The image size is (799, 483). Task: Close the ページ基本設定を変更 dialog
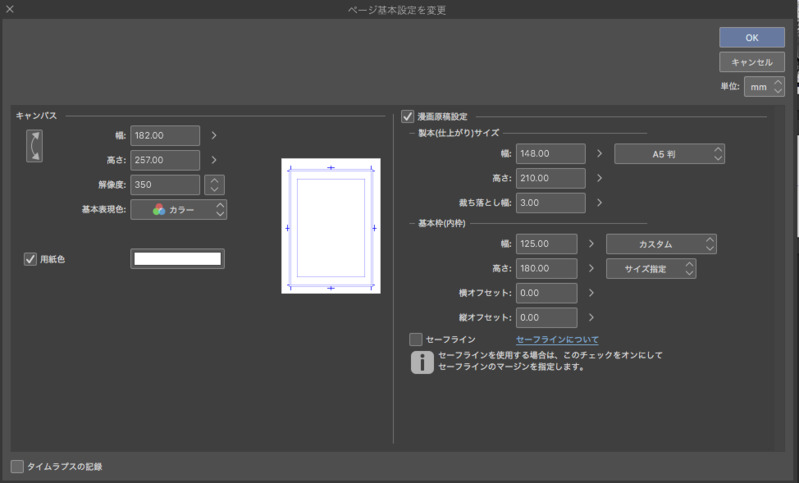coord(10,9)
